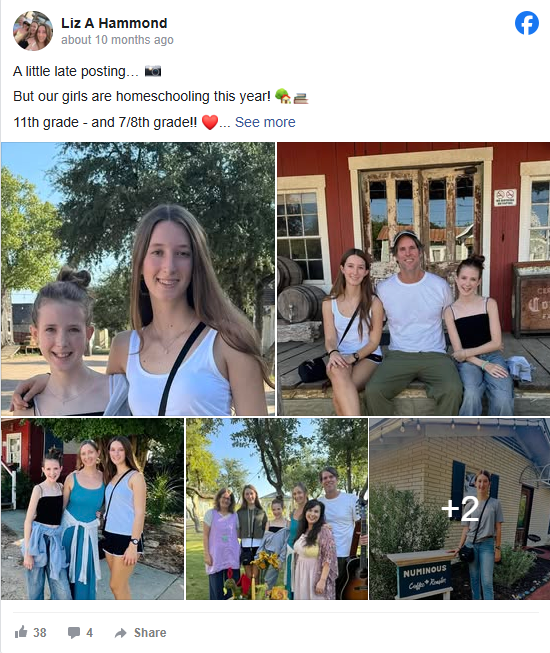Open photo of man seated between girls
Screen dimensions: 550x653
pos(413,279)
